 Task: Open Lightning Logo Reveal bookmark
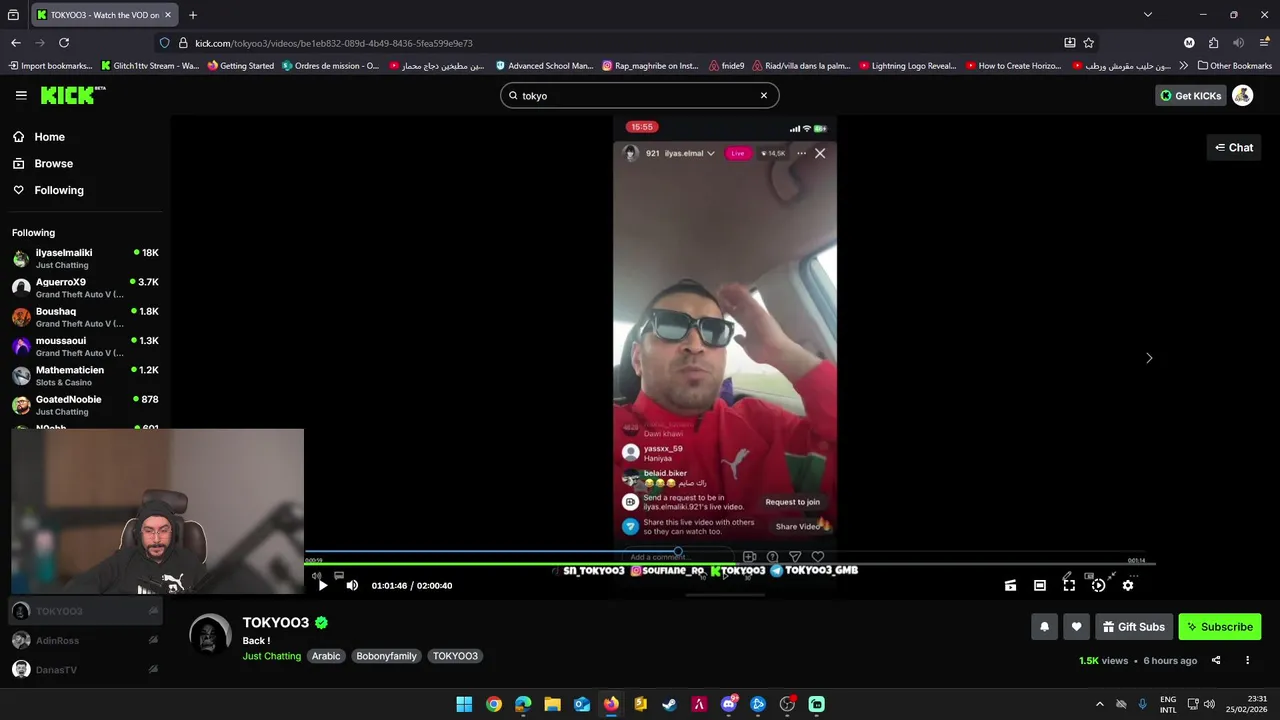[x=907, y=66]
